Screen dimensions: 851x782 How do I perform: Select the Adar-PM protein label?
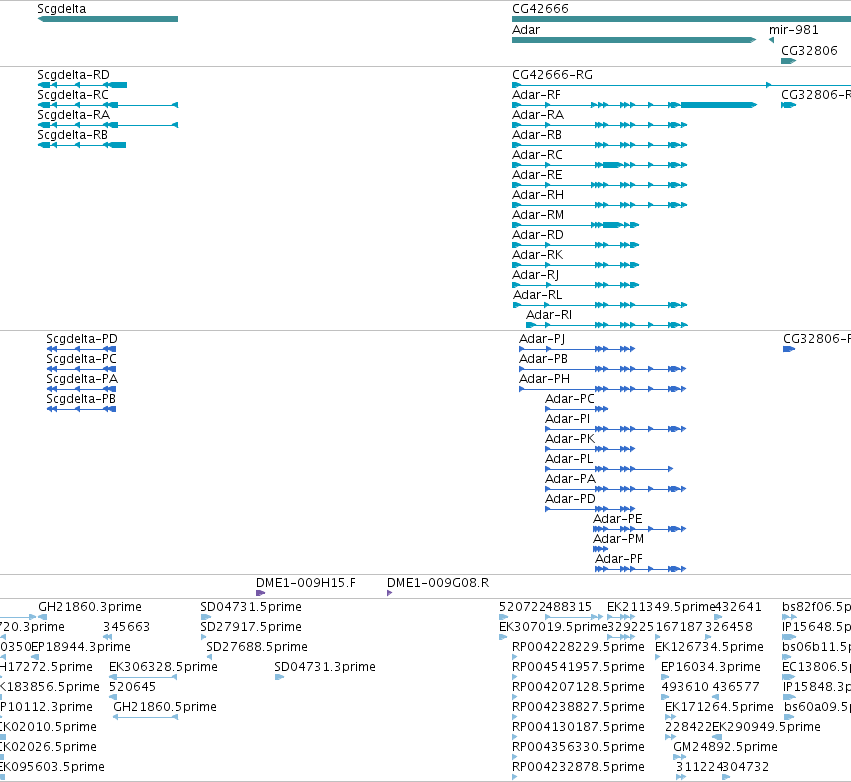[x=618, y=540]
